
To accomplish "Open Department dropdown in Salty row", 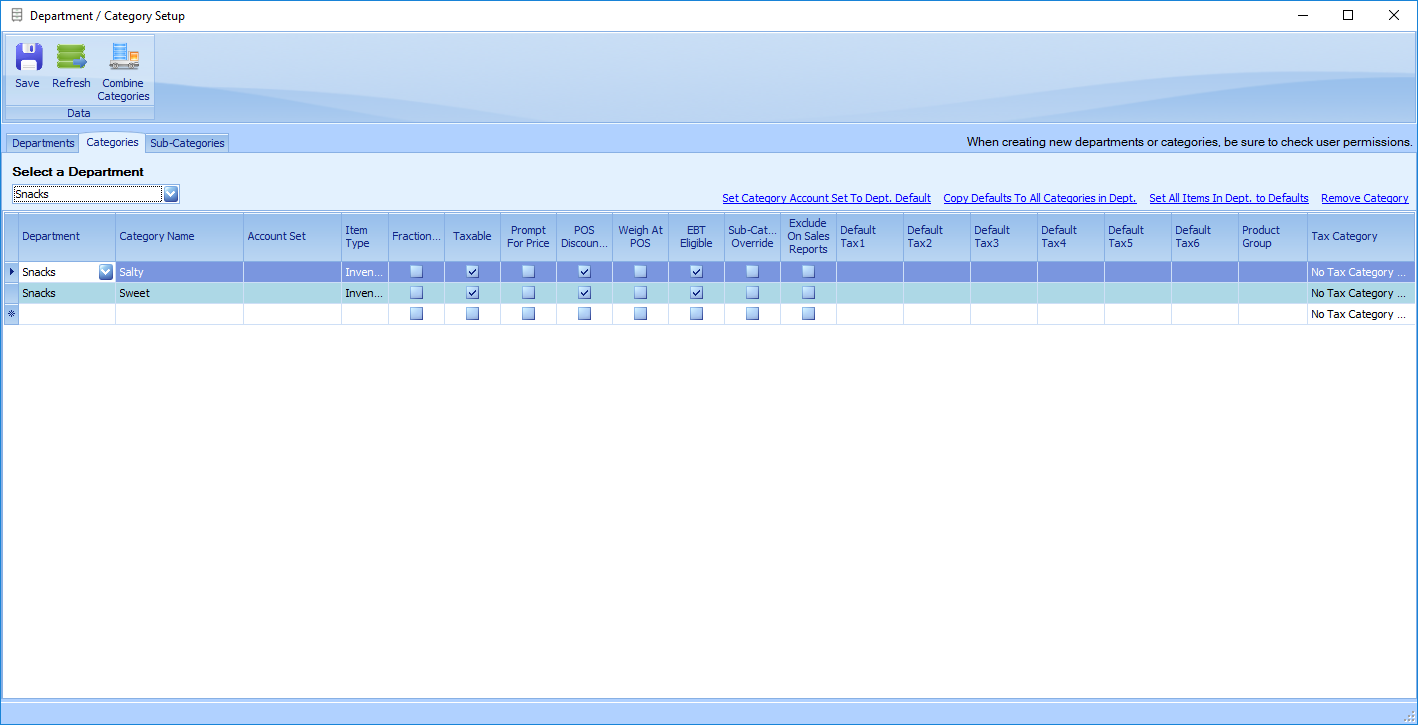I will tap(105, 272).
